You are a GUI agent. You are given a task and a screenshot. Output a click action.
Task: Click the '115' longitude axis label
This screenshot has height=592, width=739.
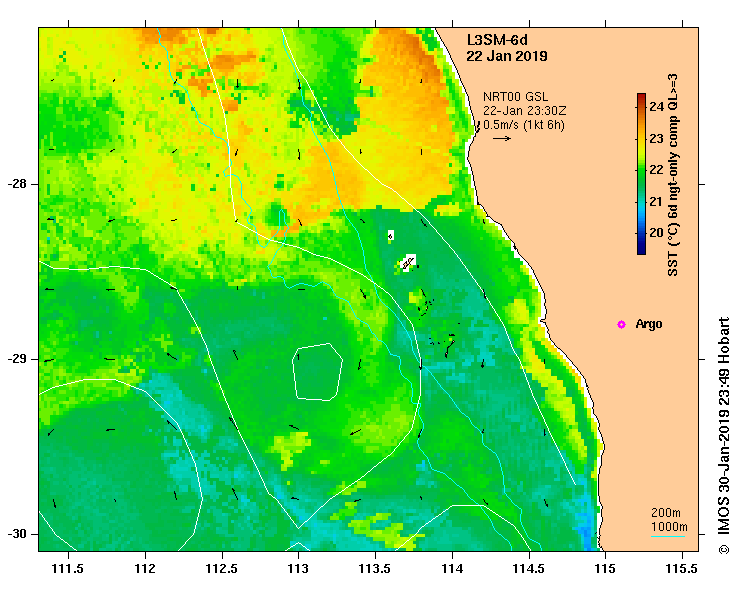tap(605, 568)
